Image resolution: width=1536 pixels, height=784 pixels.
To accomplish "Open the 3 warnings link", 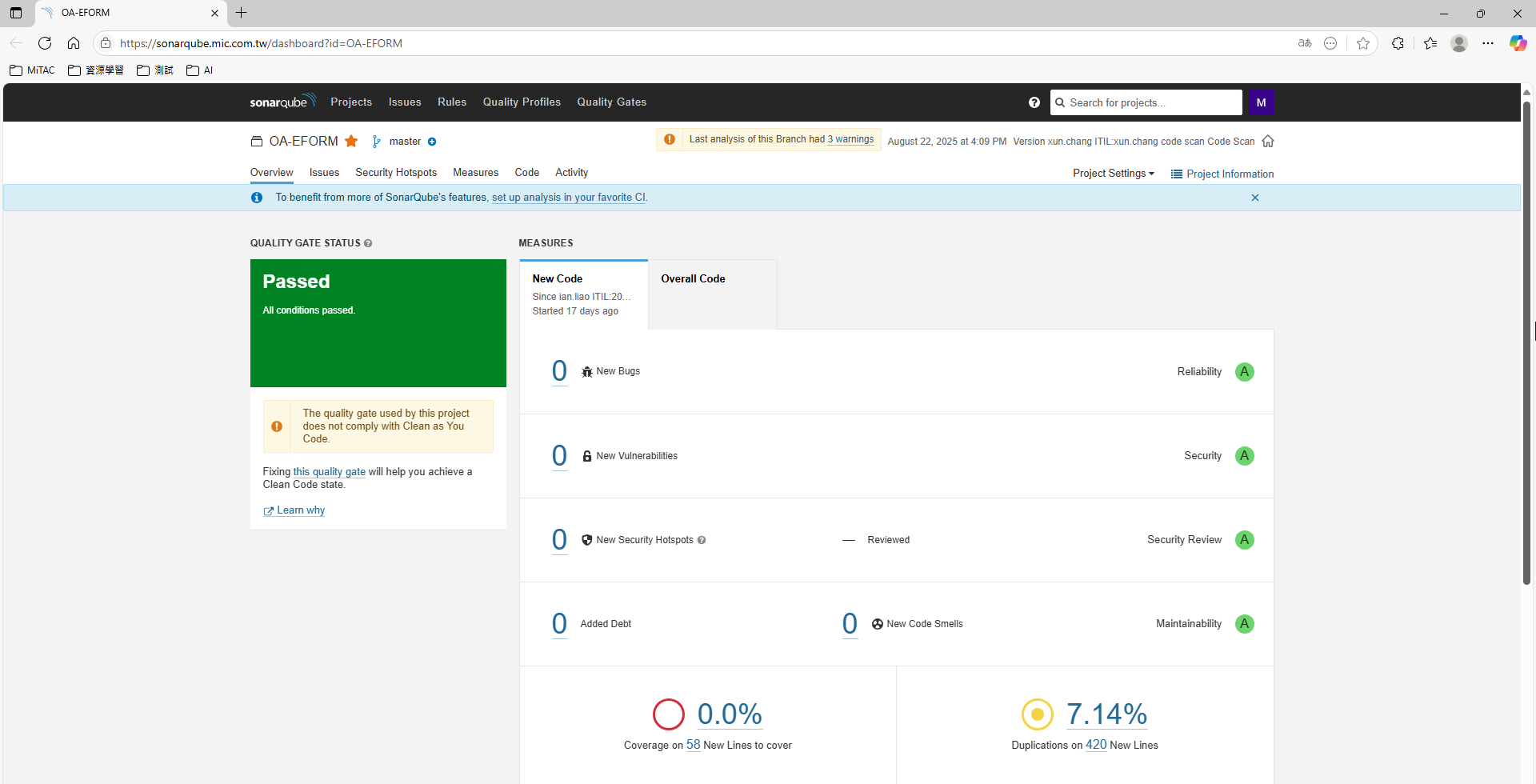I will [850, 139].
